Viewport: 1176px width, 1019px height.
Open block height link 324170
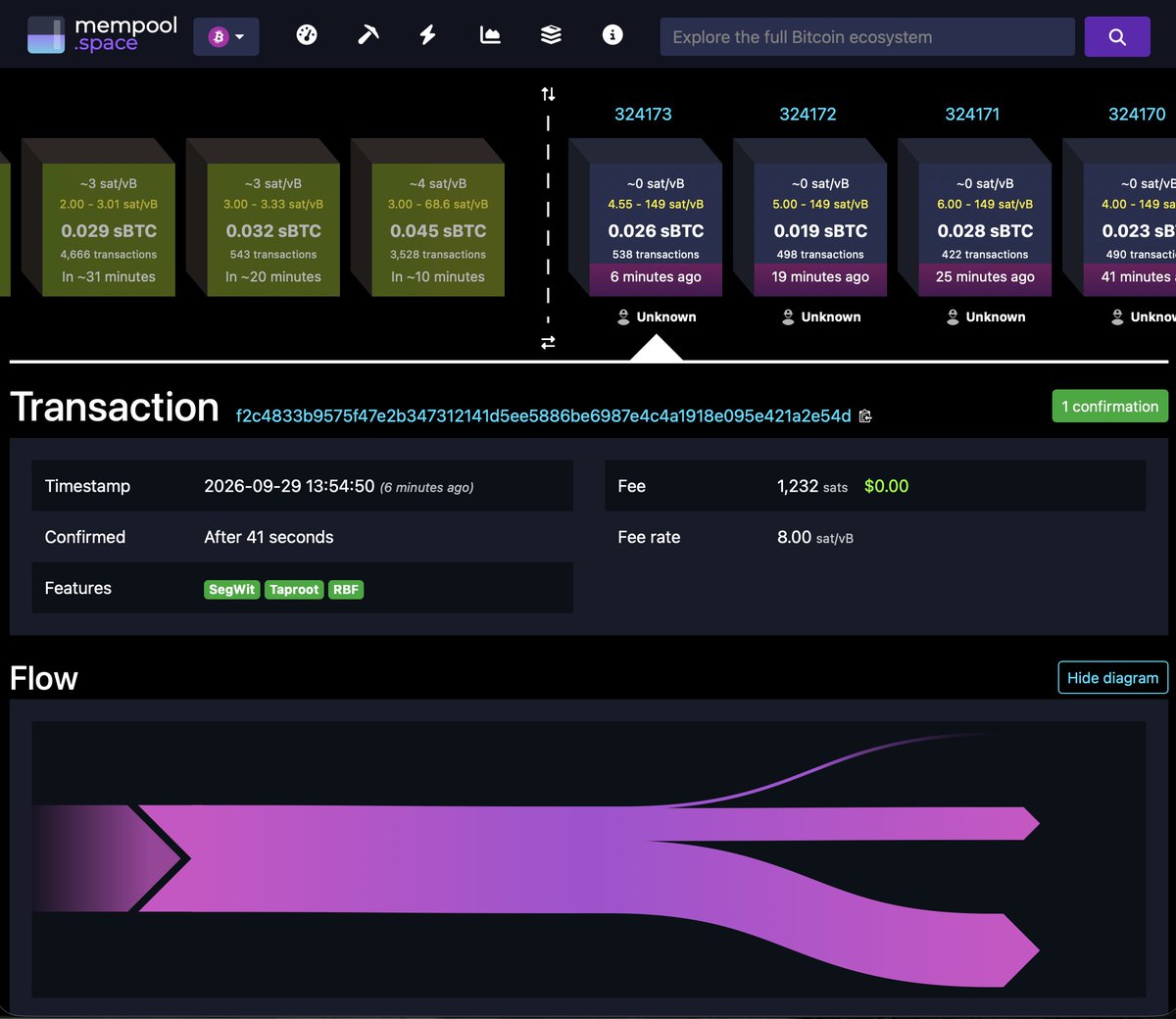(x=1137, y=115)
